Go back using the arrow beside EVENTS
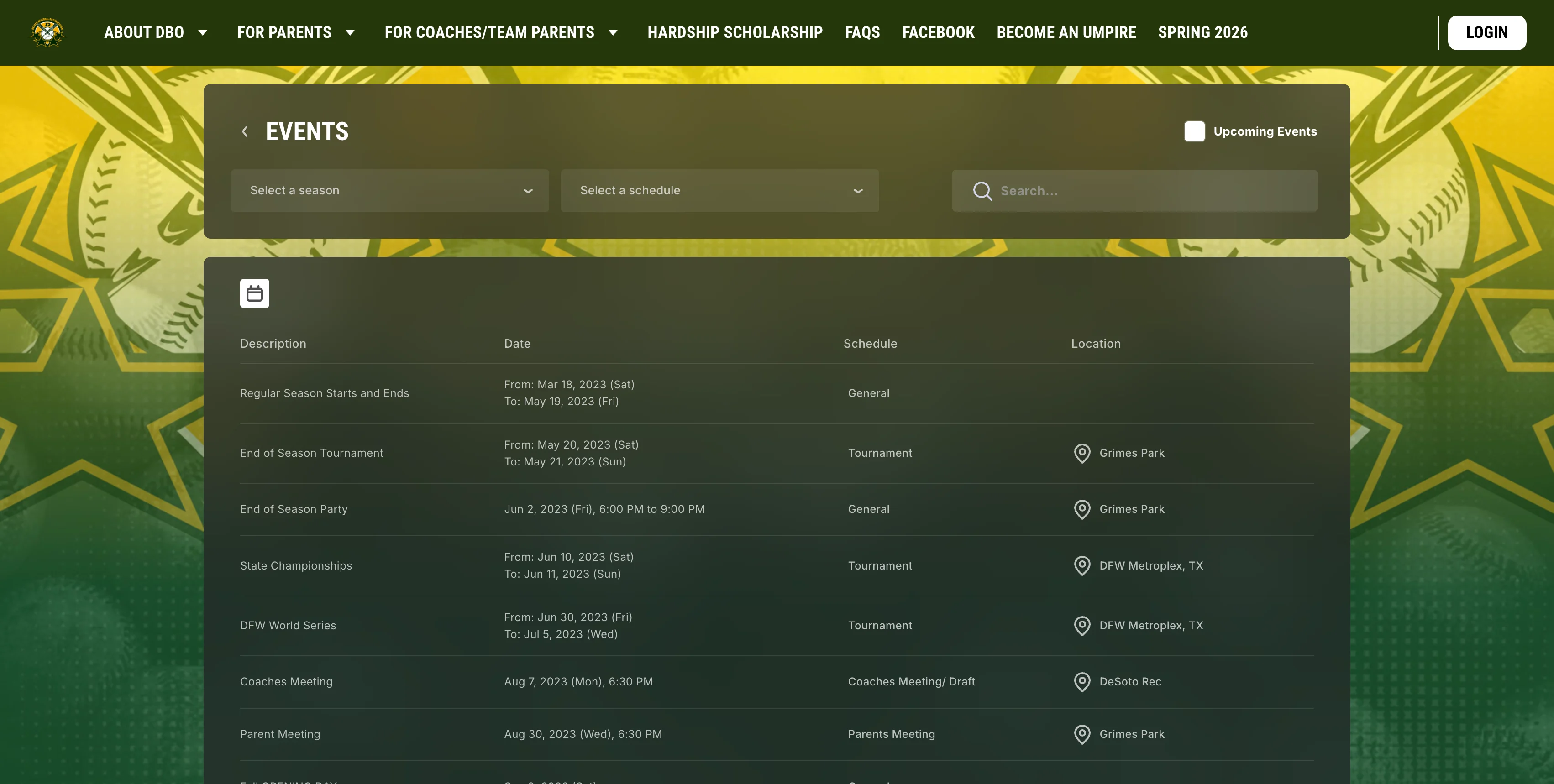Image resolution: width=1554 pixels, height=784 pixels. click(245, 131)
